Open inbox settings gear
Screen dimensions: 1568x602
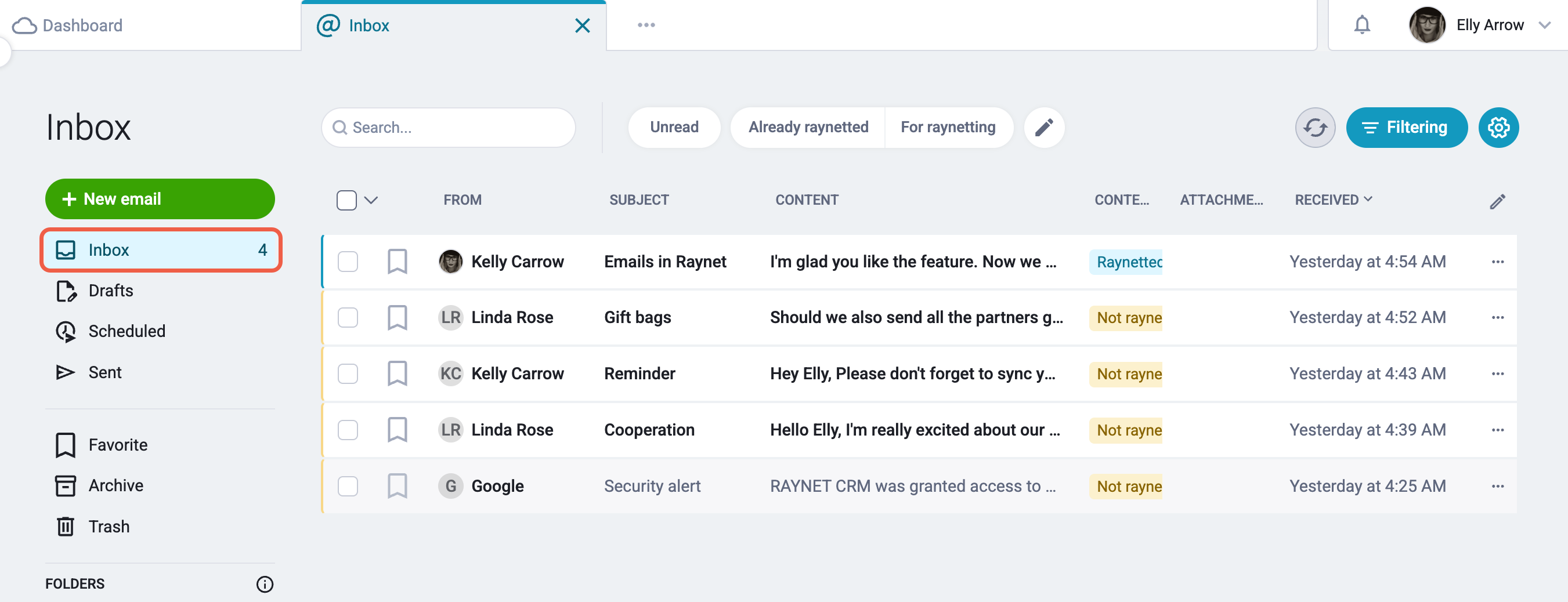point(1498,128)
